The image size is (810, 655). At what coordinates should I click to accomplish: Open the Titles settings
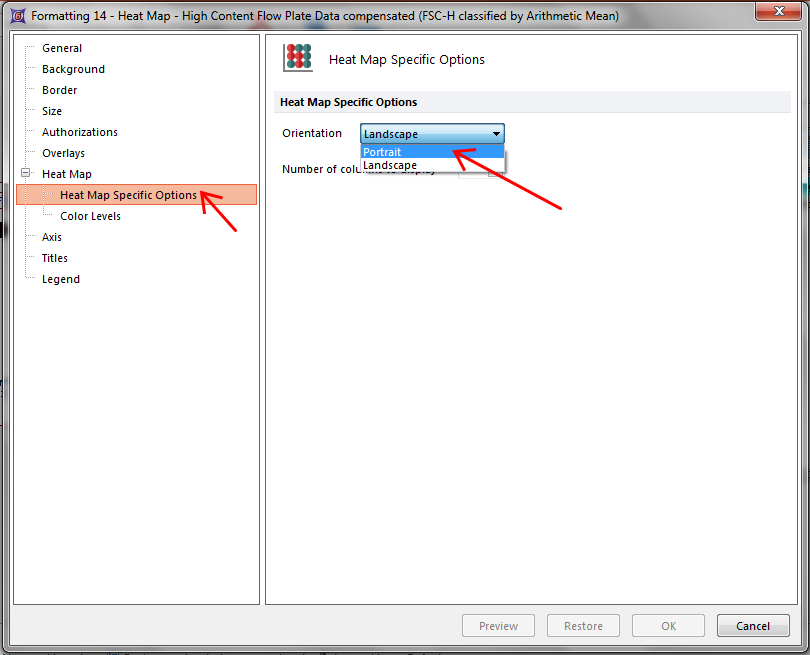click(x=55, y=258)
